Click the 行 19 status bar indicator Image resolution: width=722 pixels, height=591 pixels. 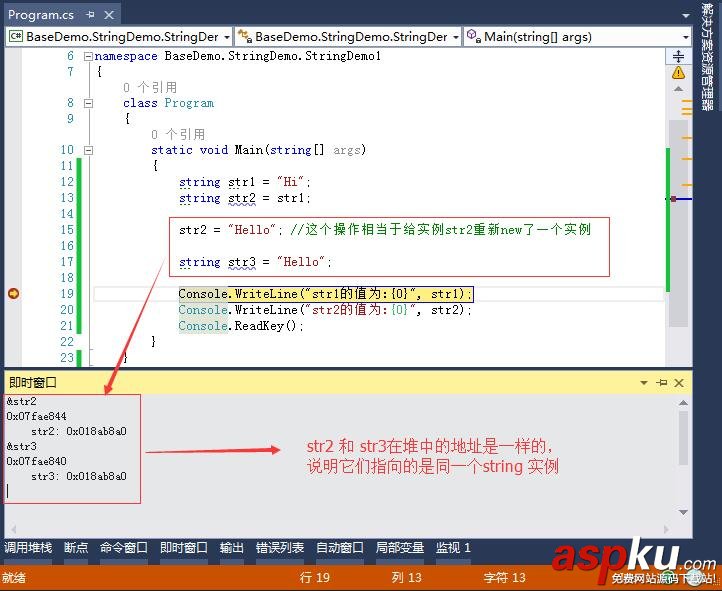click(315, 577)
